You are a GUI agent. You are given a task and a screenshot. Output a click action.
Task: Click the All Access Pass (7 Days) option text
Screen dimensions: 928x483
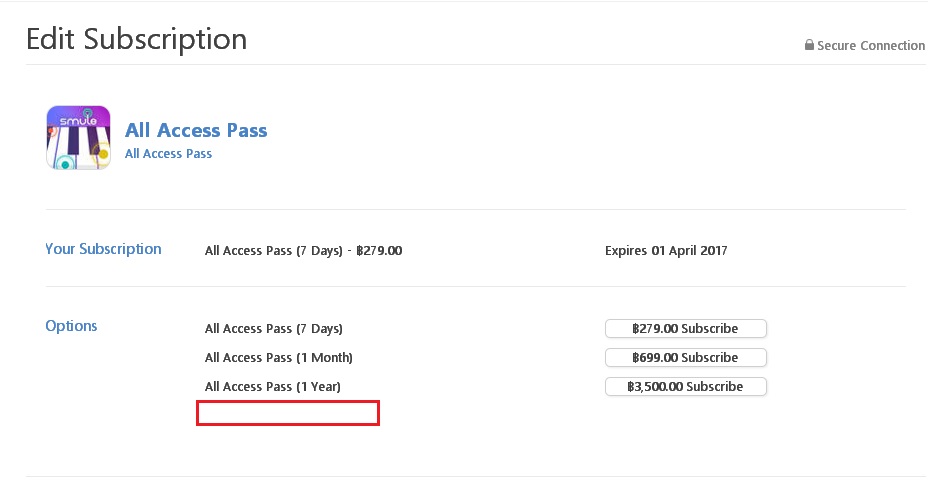[273, 329]
